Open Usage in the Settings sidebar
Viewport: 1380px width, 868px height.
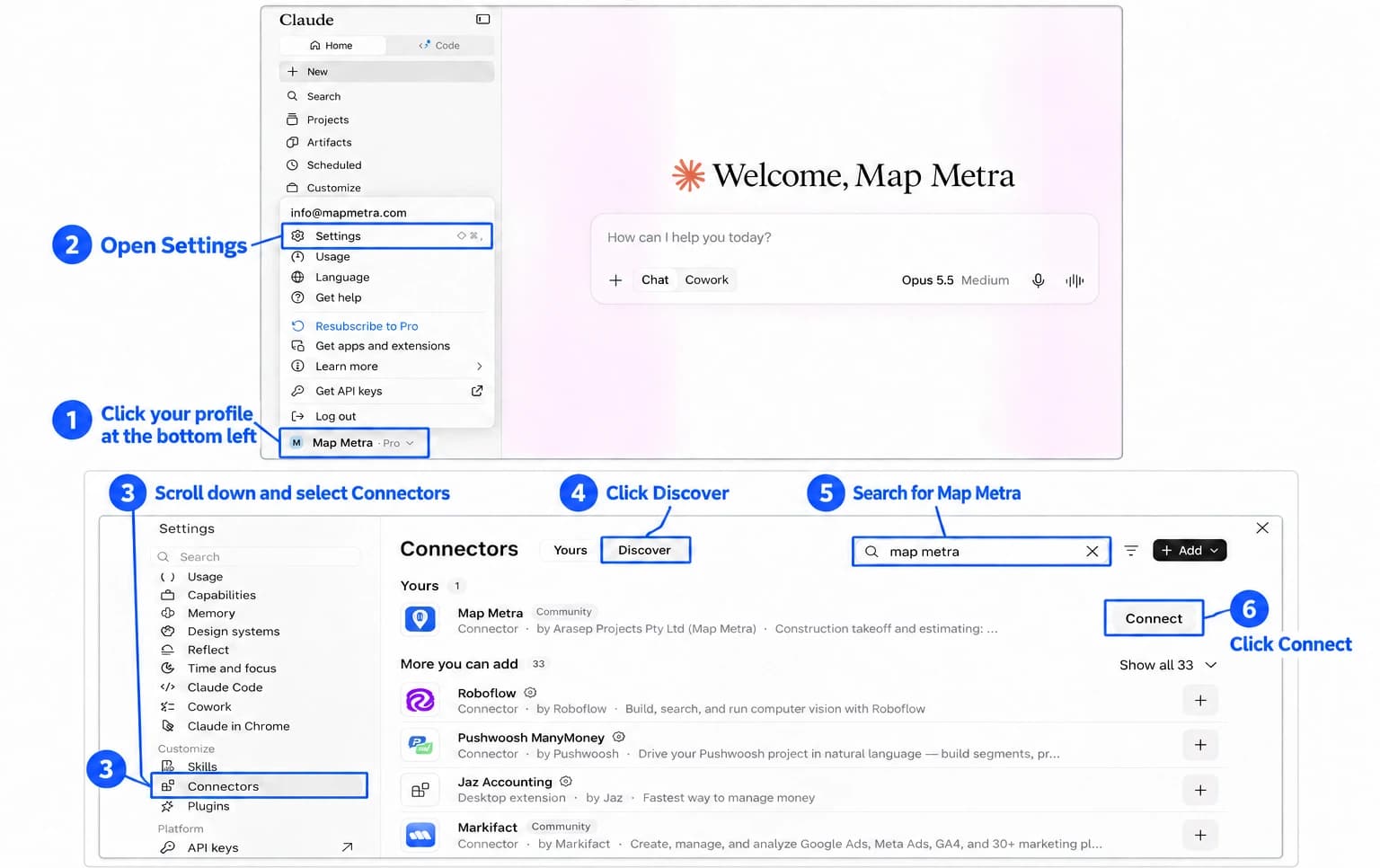point(257,577)
